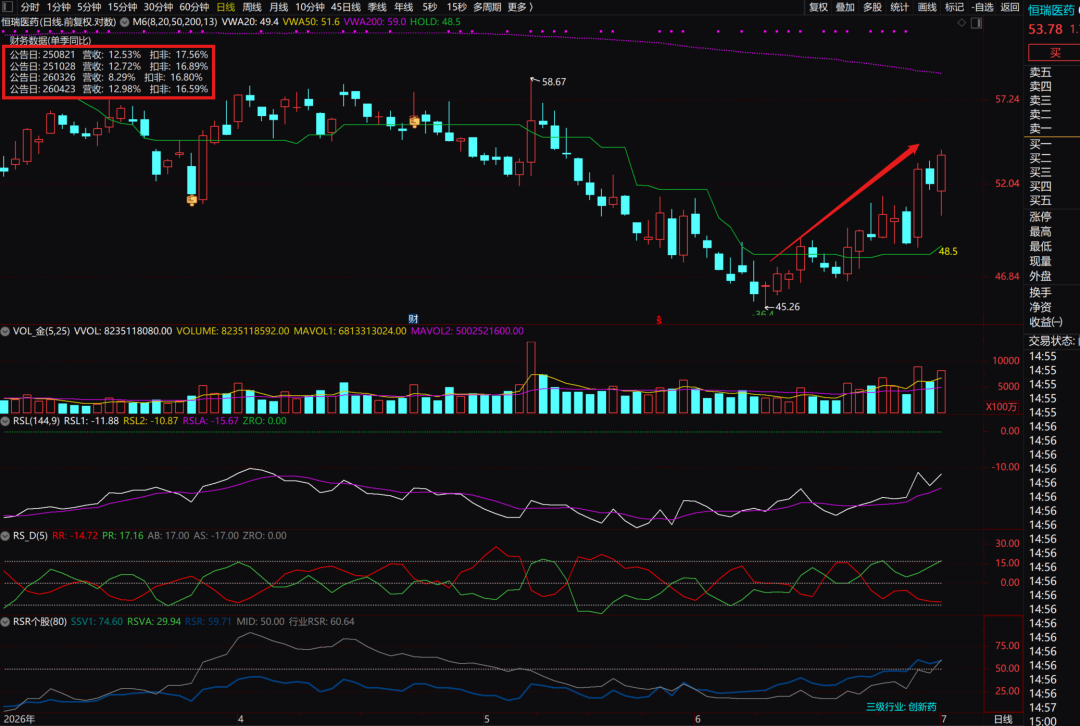Click the 三级行业: 创新药 industry link

tap(901, 707)
